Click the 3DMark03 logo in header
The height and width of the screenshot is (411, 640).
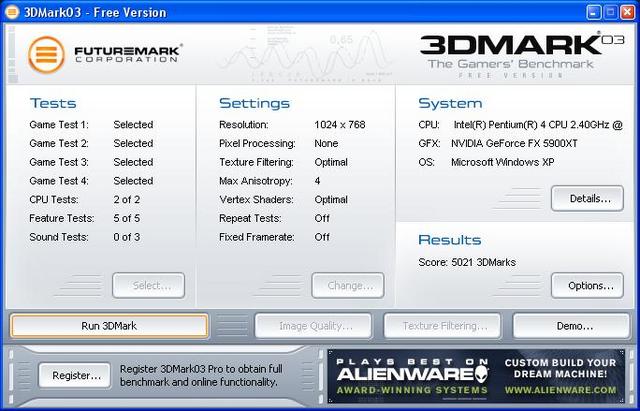[x=509, y=45]
